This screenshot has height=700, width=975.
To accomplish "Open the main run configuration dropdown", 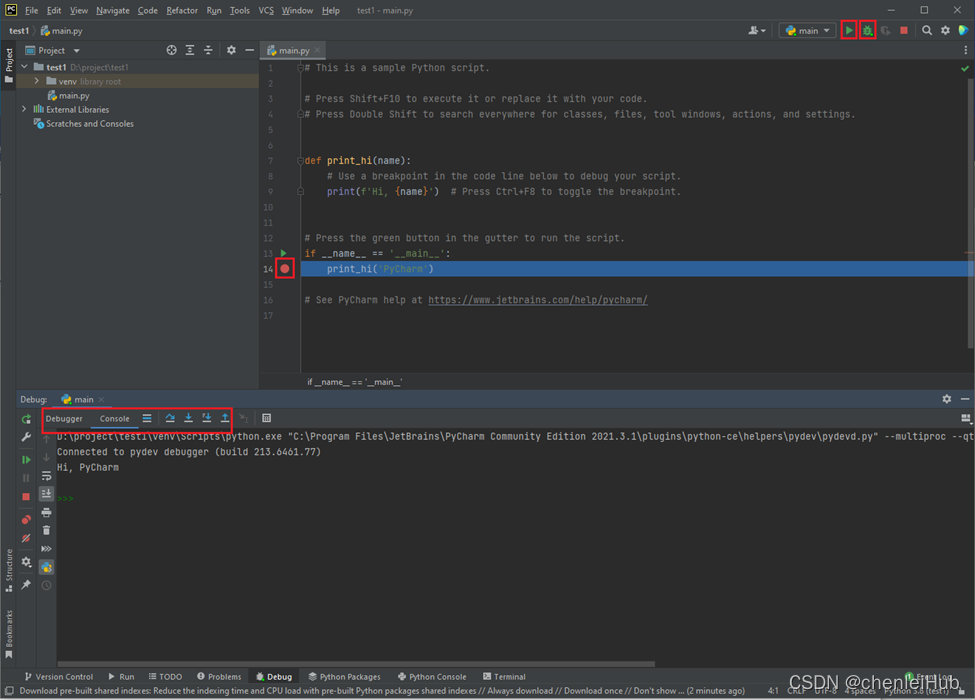I will pyautogui.click(x=808, y=31).
